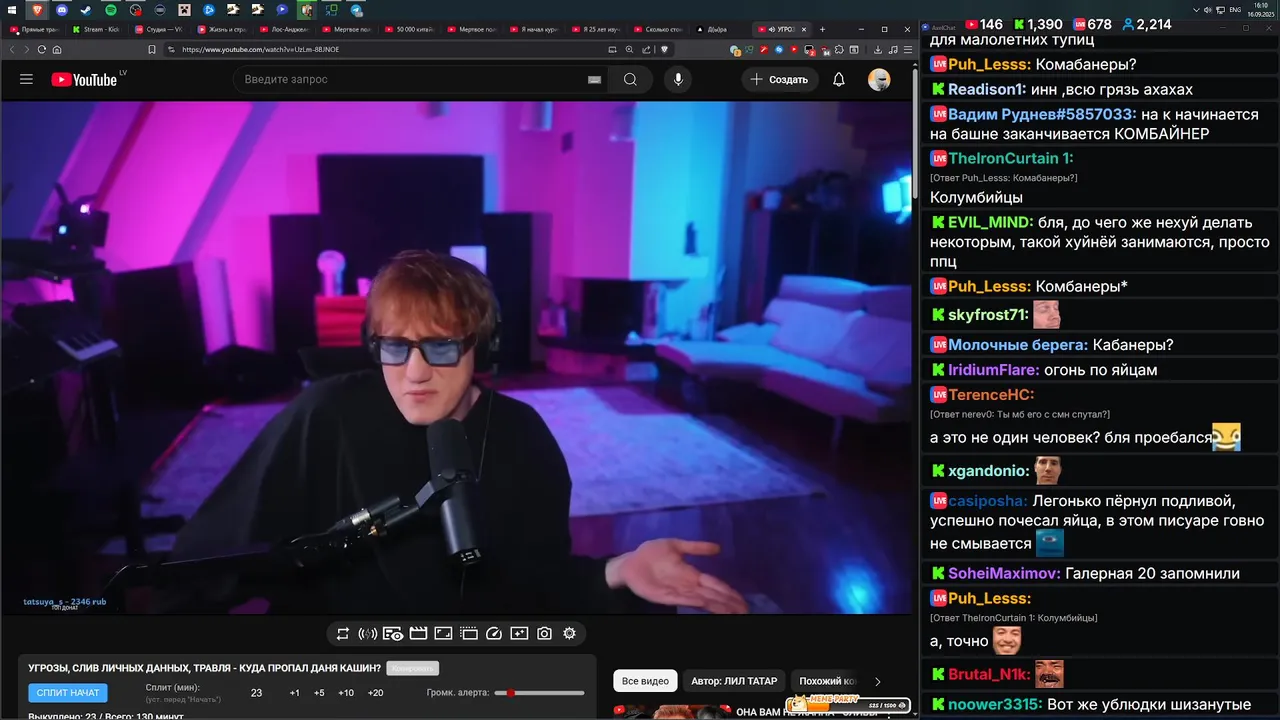
Task: Click the address bar URL
Action: [260, 49]
